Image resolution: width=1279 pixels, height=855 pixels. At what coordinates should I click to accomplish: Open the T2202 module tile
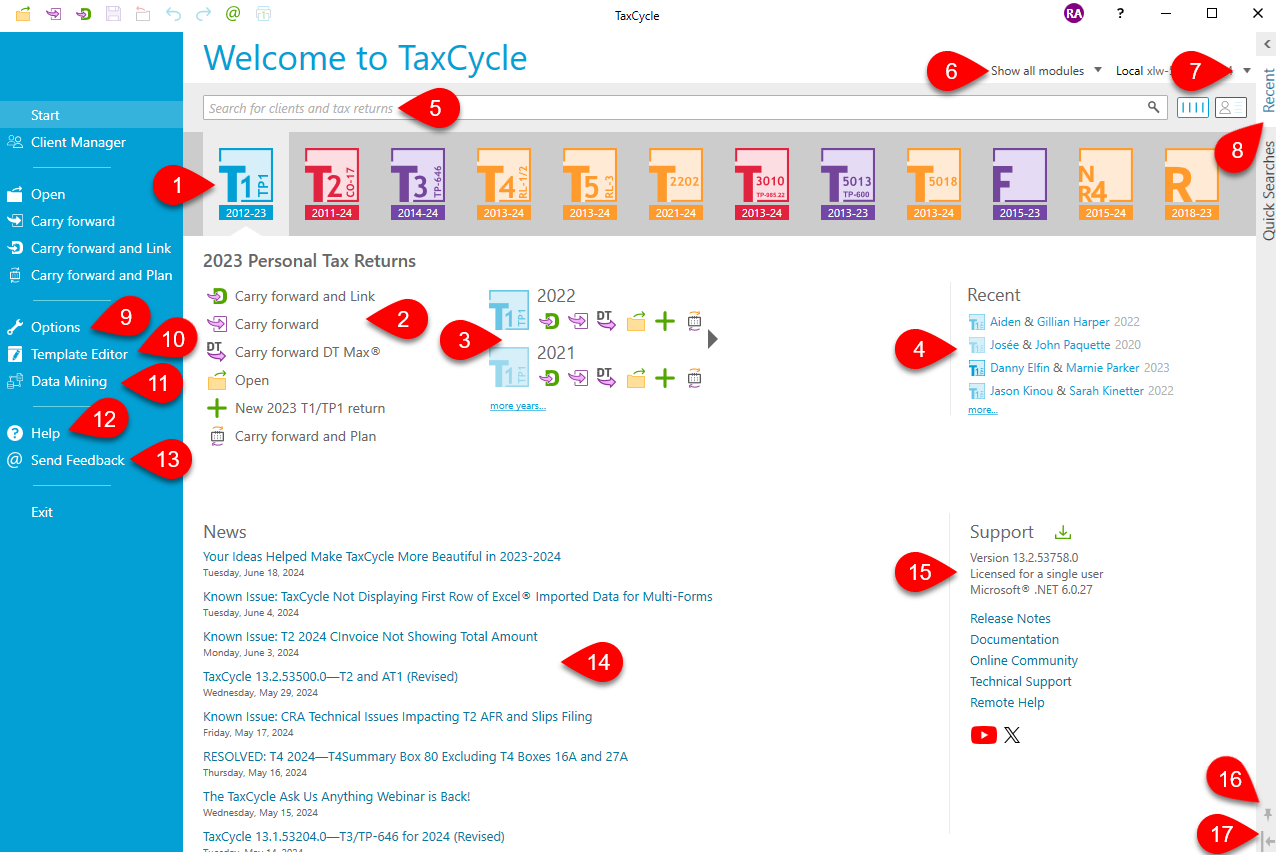675,184
